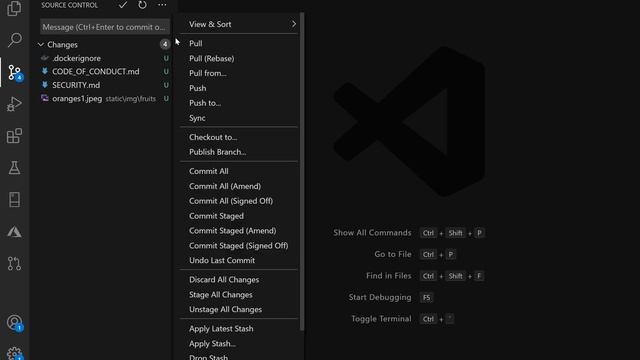Click the commit message input field
640x360 pixels.
[x=105, y=27]
